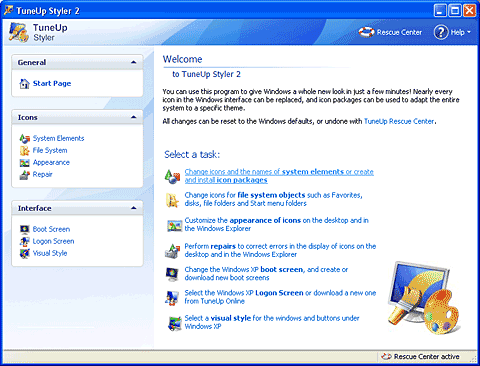This screenshot has height=366, width=480.
Task: Click the Visual Style sidebar icon
Action: [24, 253]
